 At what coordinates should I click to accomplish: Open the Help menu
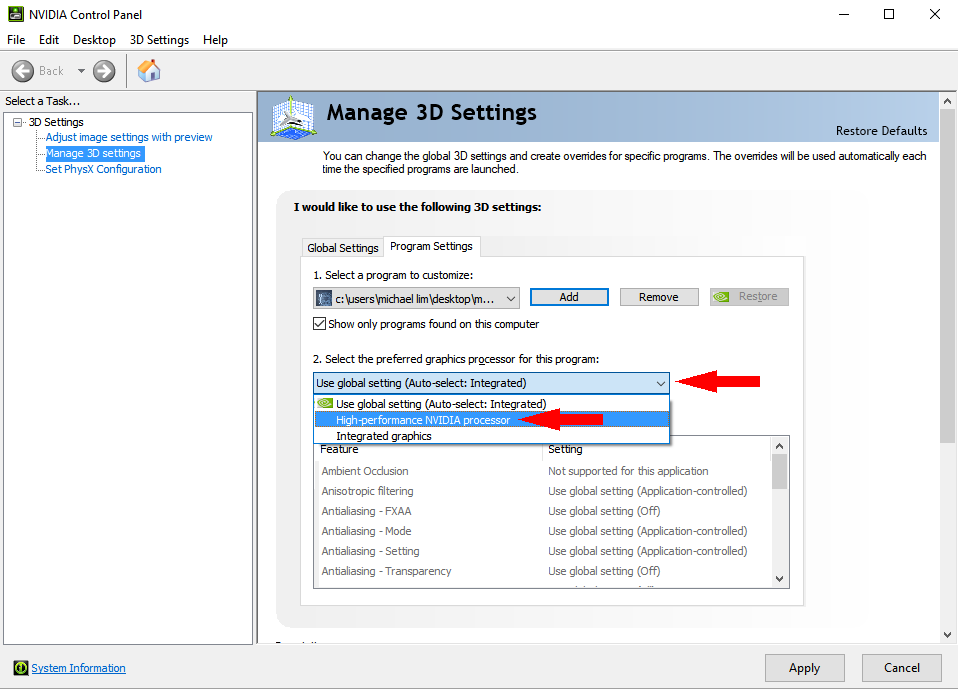pyautogui.click(x=215, y=40)
